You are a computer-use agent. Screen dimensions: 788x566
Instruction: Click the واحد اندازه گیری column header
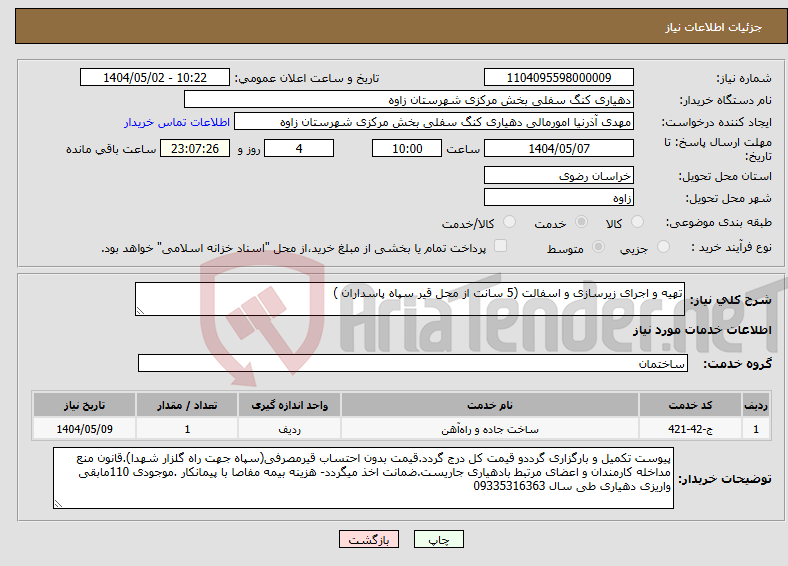pyautogui.click(x=289, y=405)
